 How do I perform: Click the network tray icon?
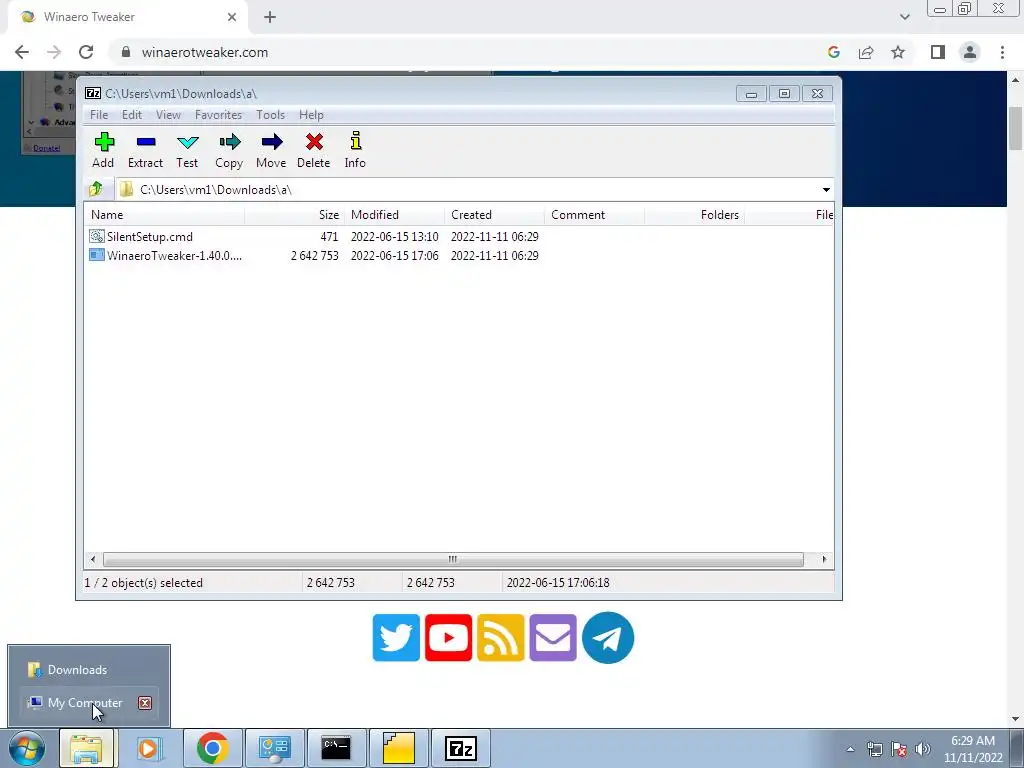click(x=874, y=749)
